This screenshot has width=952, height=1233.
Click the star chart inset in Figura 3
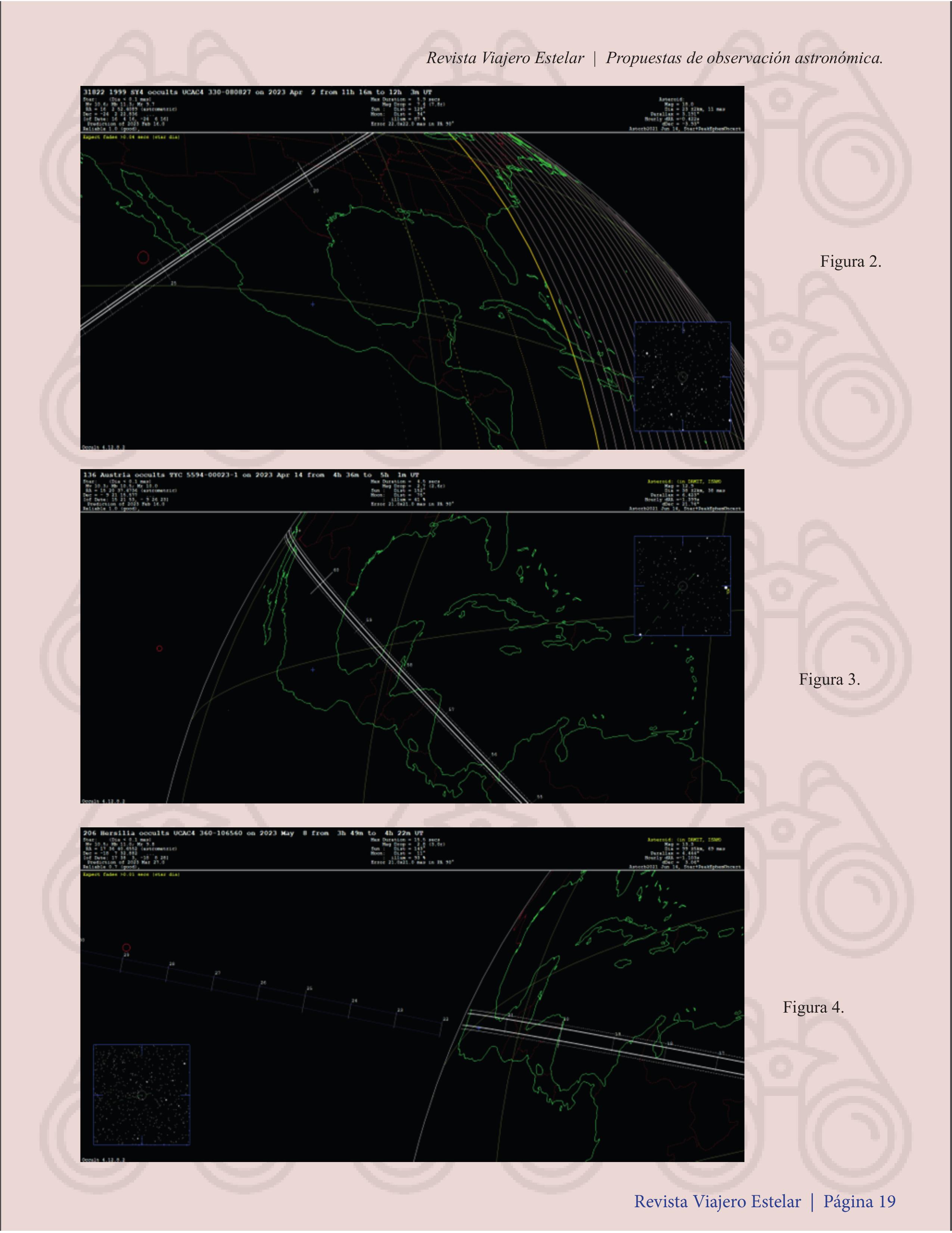pos(682,586)
